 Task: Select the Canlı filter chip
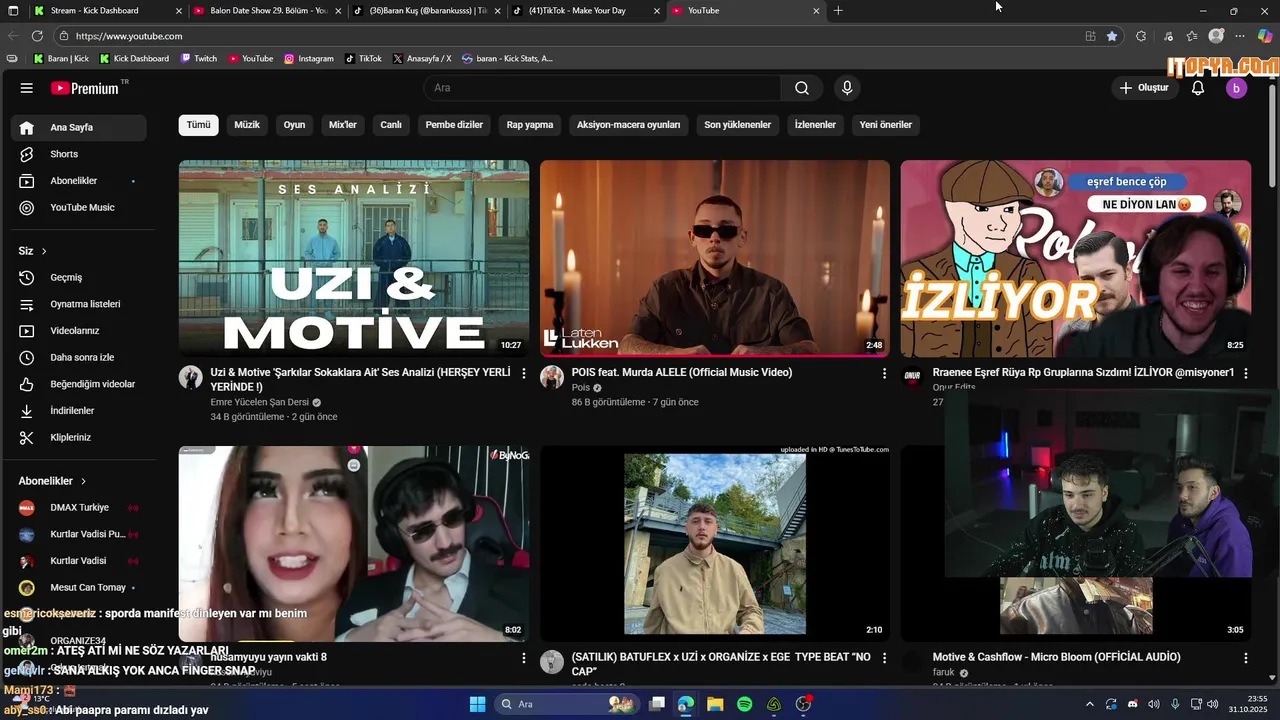391,125
